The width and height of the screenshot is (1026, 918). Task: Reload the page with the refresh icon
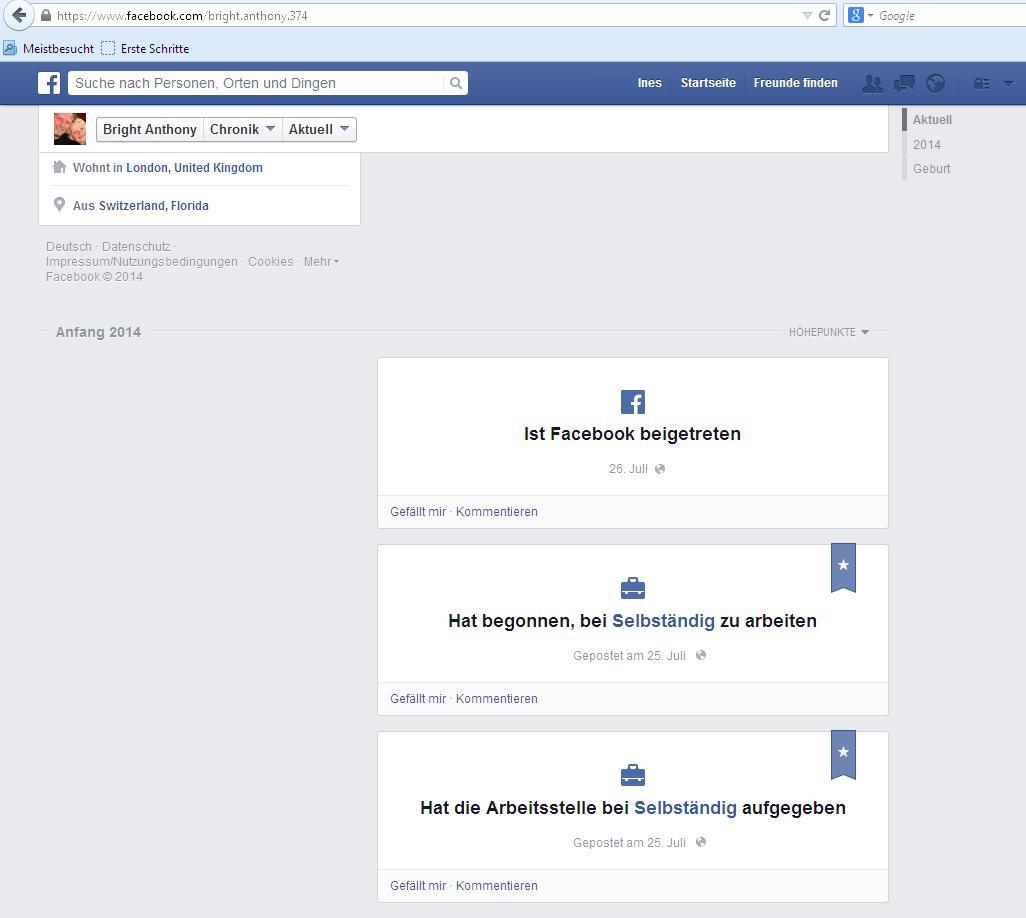tap(824, 15)
